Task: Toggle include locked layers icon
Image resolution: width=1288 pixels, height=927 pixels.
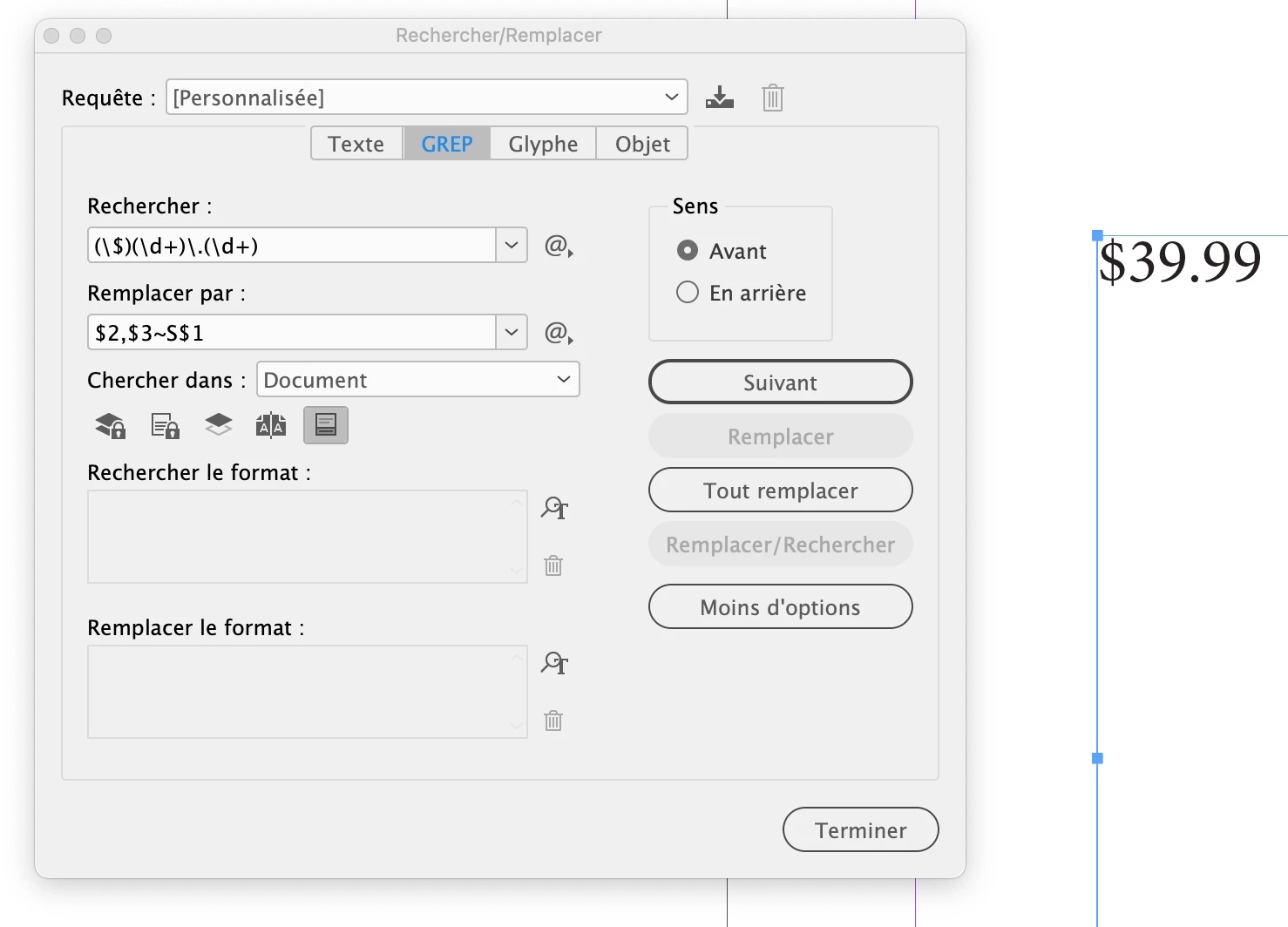Action: [x=111, y=425]
